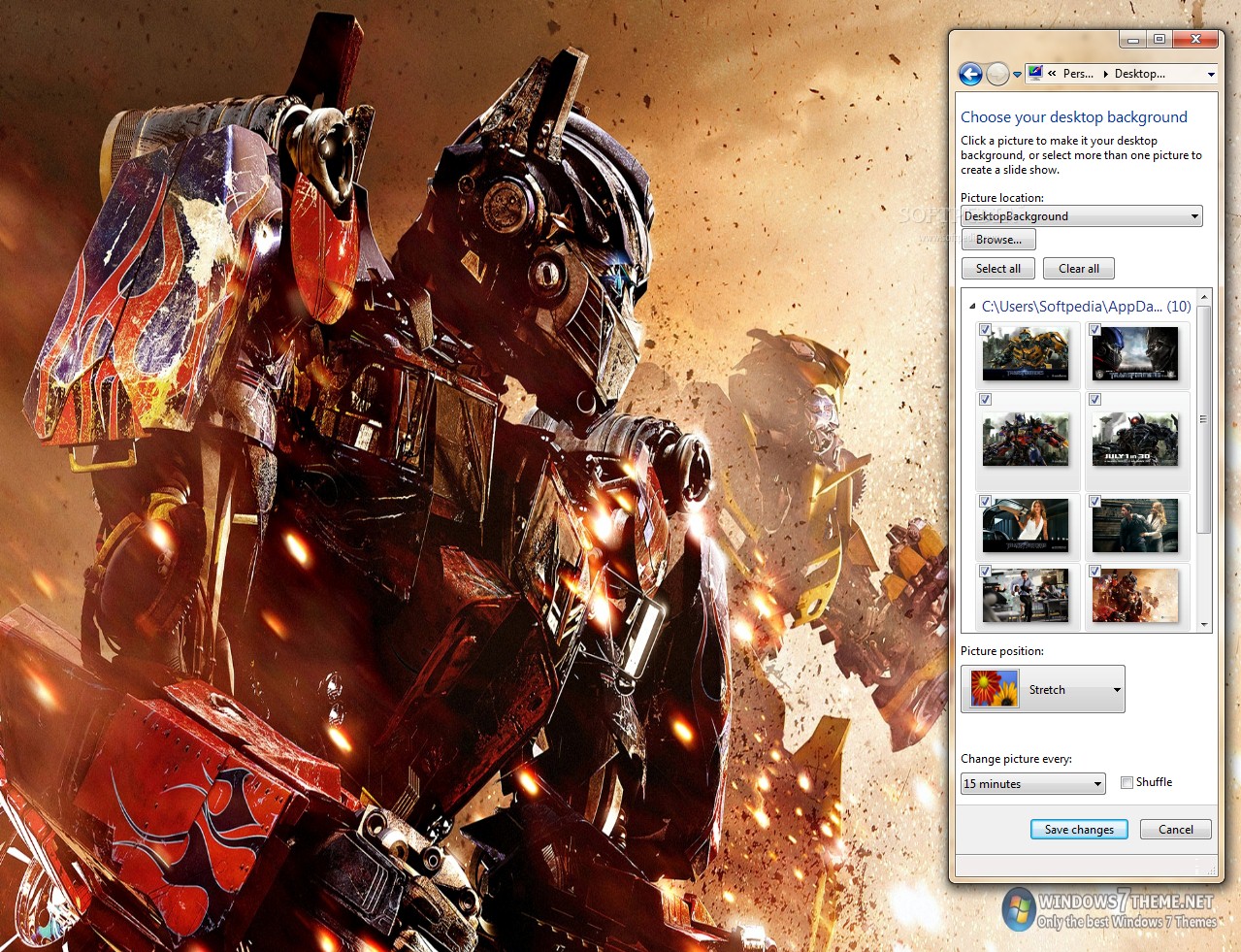The width and height of the screenshot is (1241, 952).
Task: Open the arrow between Pers... and Desktop...
Action: point(1105,74)
